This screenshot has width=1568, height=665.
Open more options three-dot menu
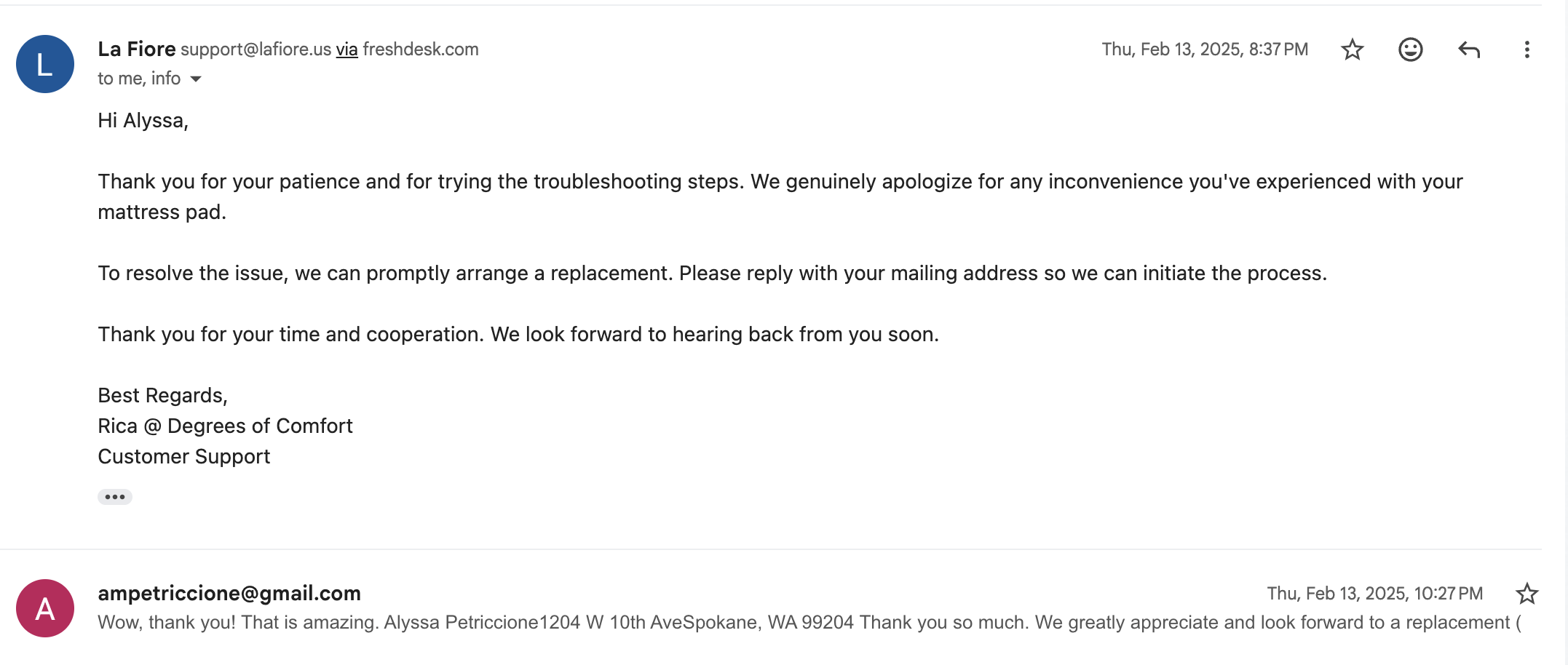1527,49
